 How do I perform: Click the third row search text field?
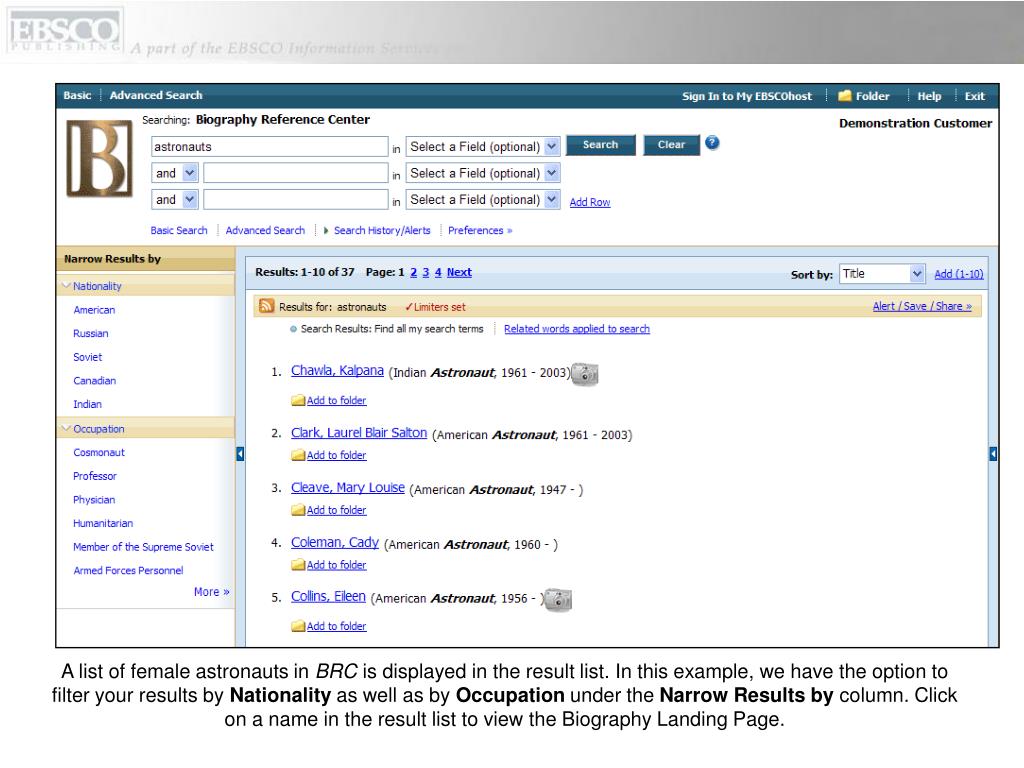pos(296,199)
